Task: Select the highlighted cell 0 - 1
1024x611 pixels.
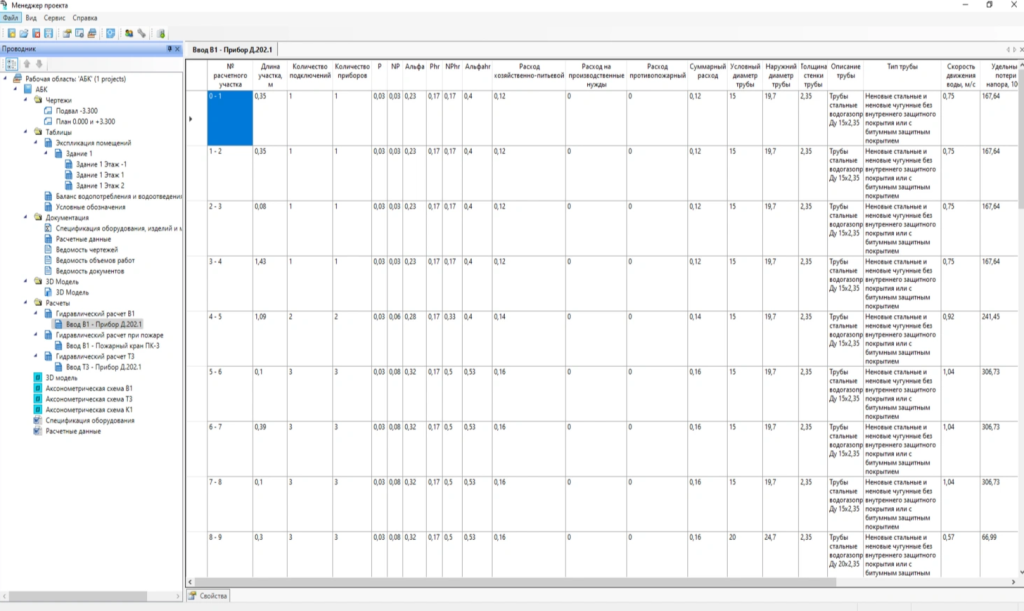Action: 230,116
